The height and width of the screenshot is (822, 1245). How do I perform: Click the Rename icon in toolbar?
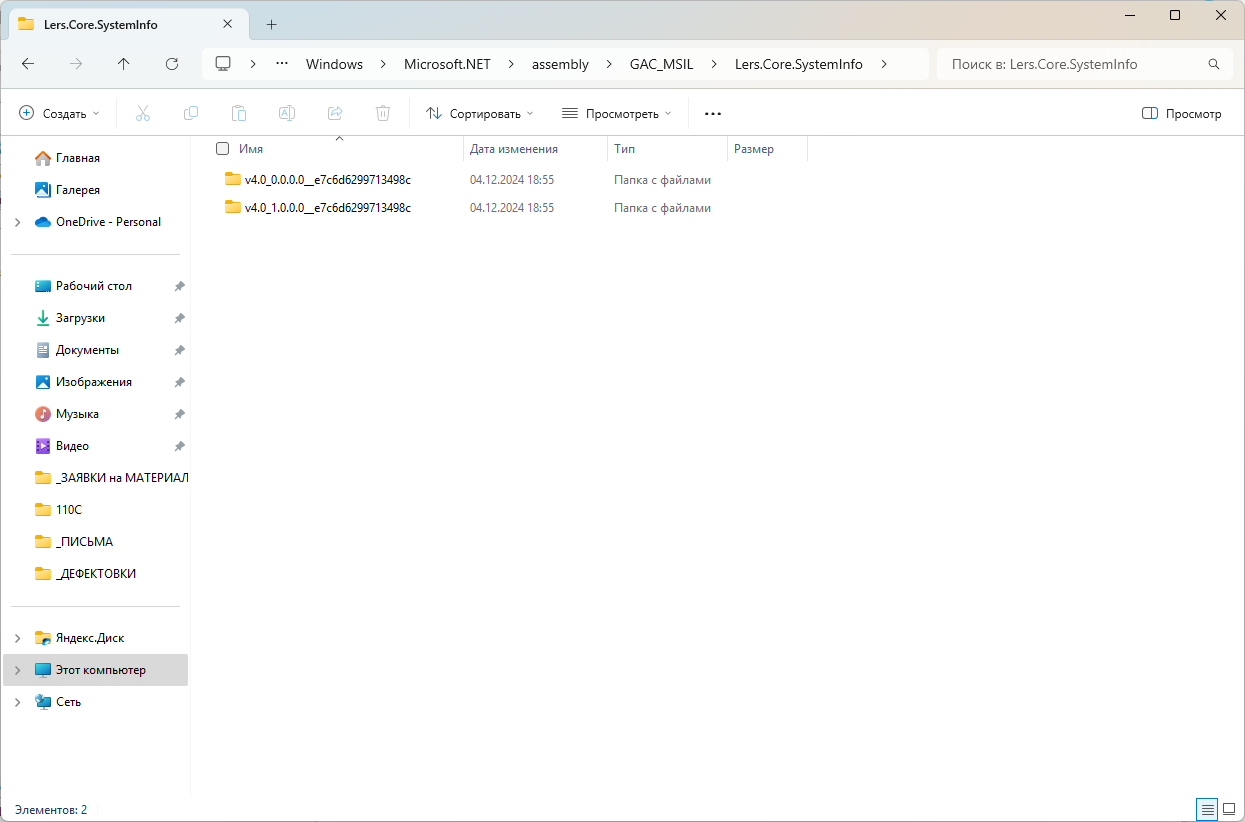tap(286, 114)
